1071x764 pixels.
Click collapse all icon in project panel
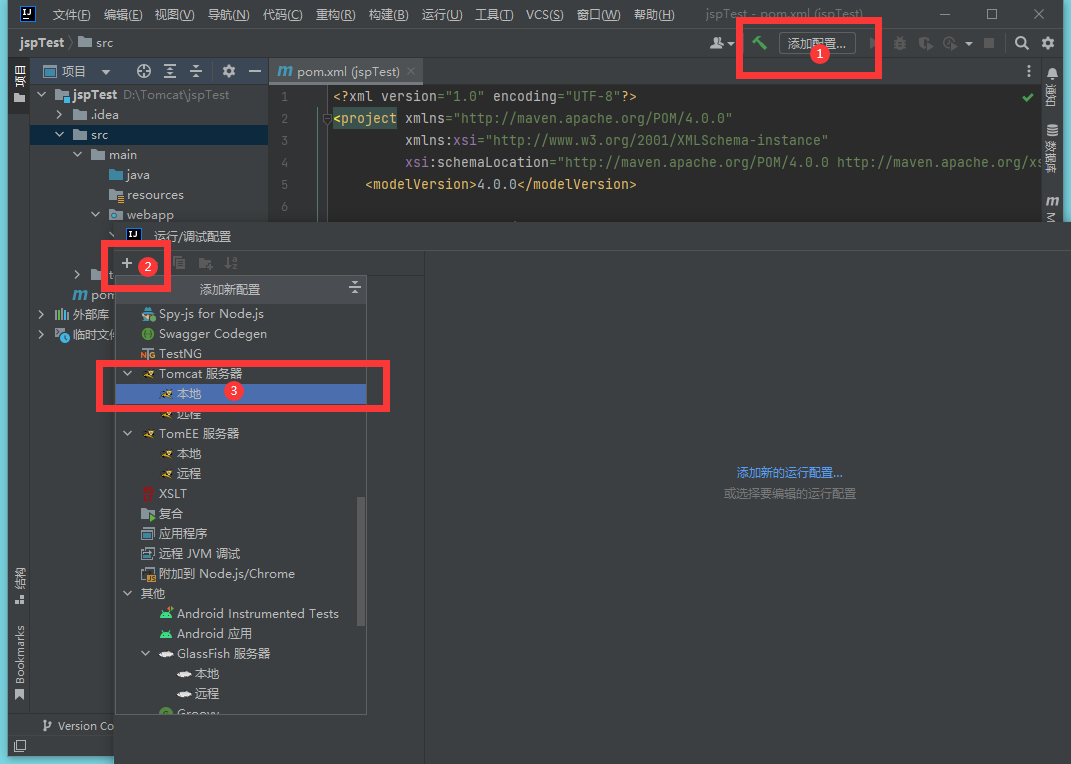[196, 71]
